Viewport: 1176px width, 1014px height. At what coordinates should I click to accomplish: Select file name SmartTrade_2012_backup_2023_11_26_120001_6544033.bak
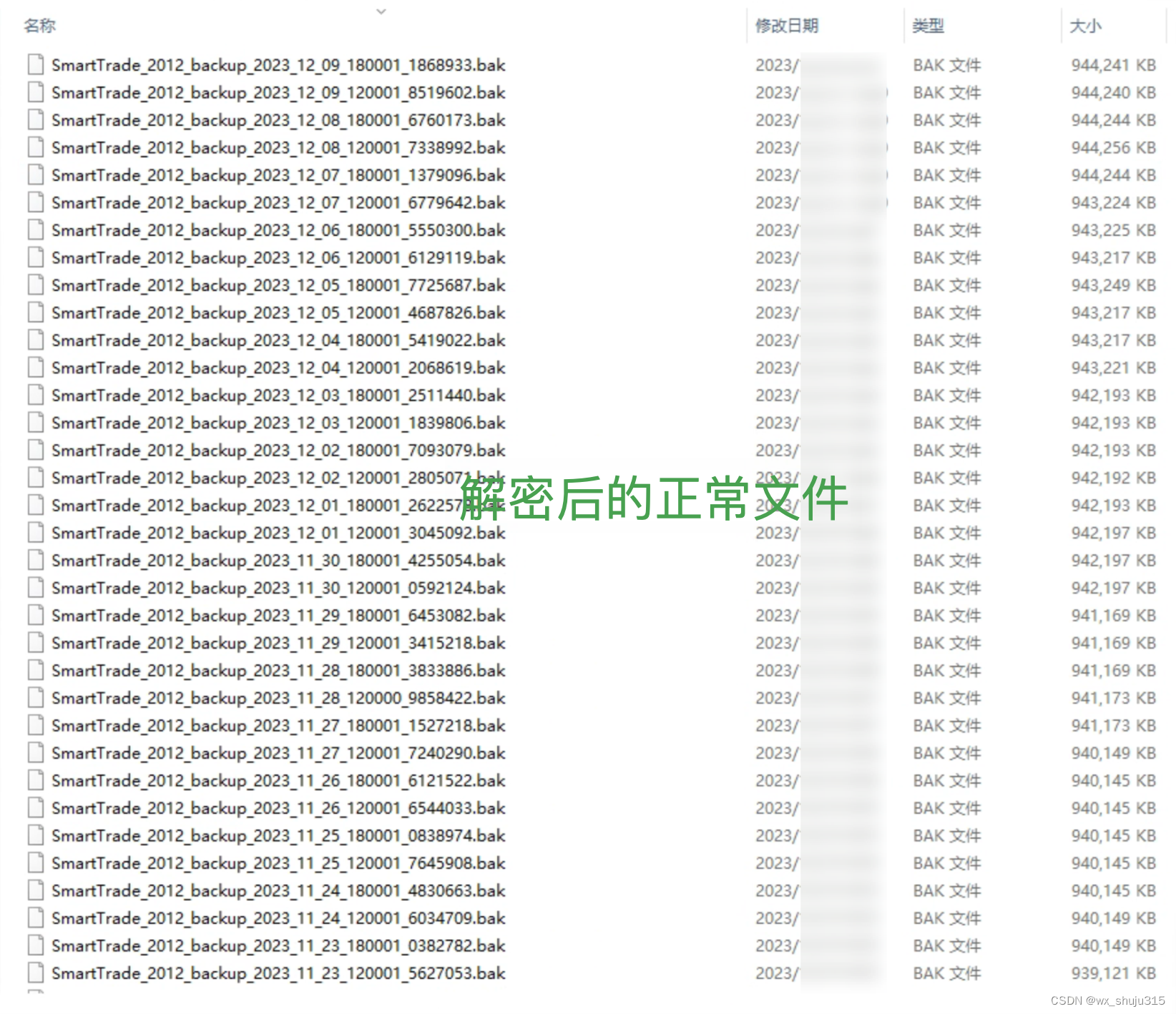click(278, 808)
